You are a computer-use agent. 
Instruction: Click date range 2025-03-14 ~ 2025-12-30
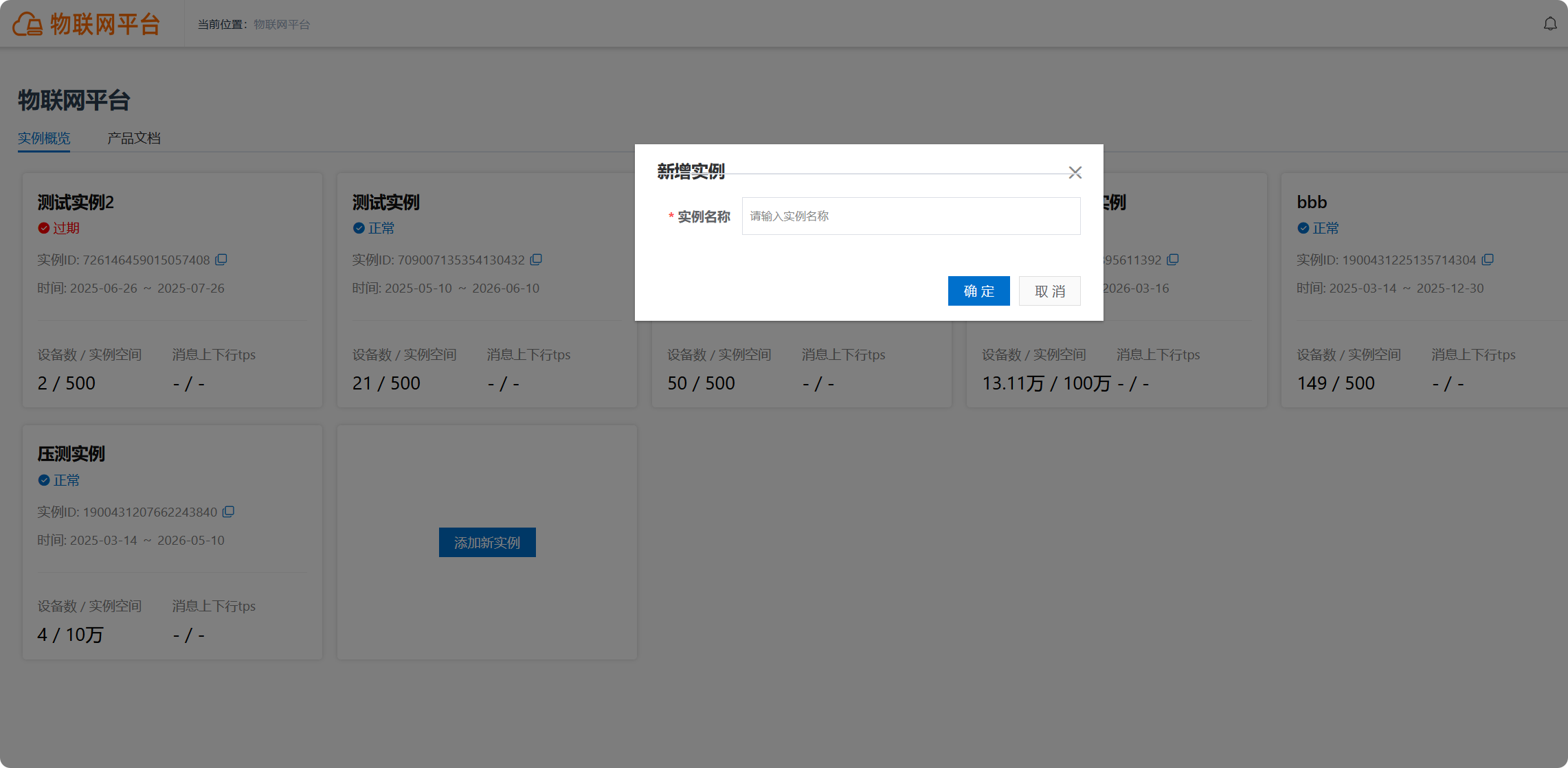click(1407, 289)
